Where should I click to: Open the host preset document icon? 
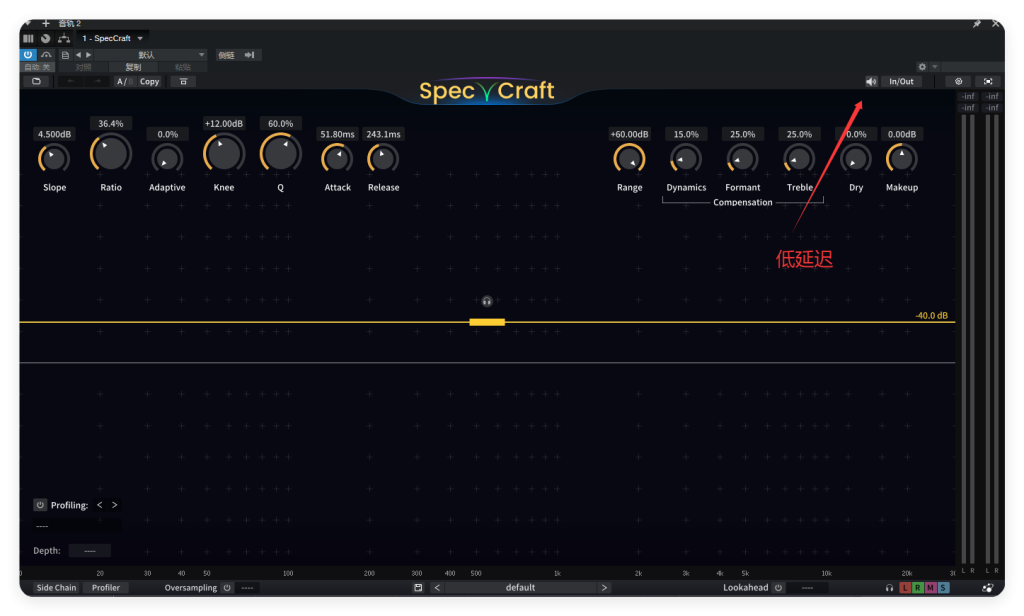(65, 55)
